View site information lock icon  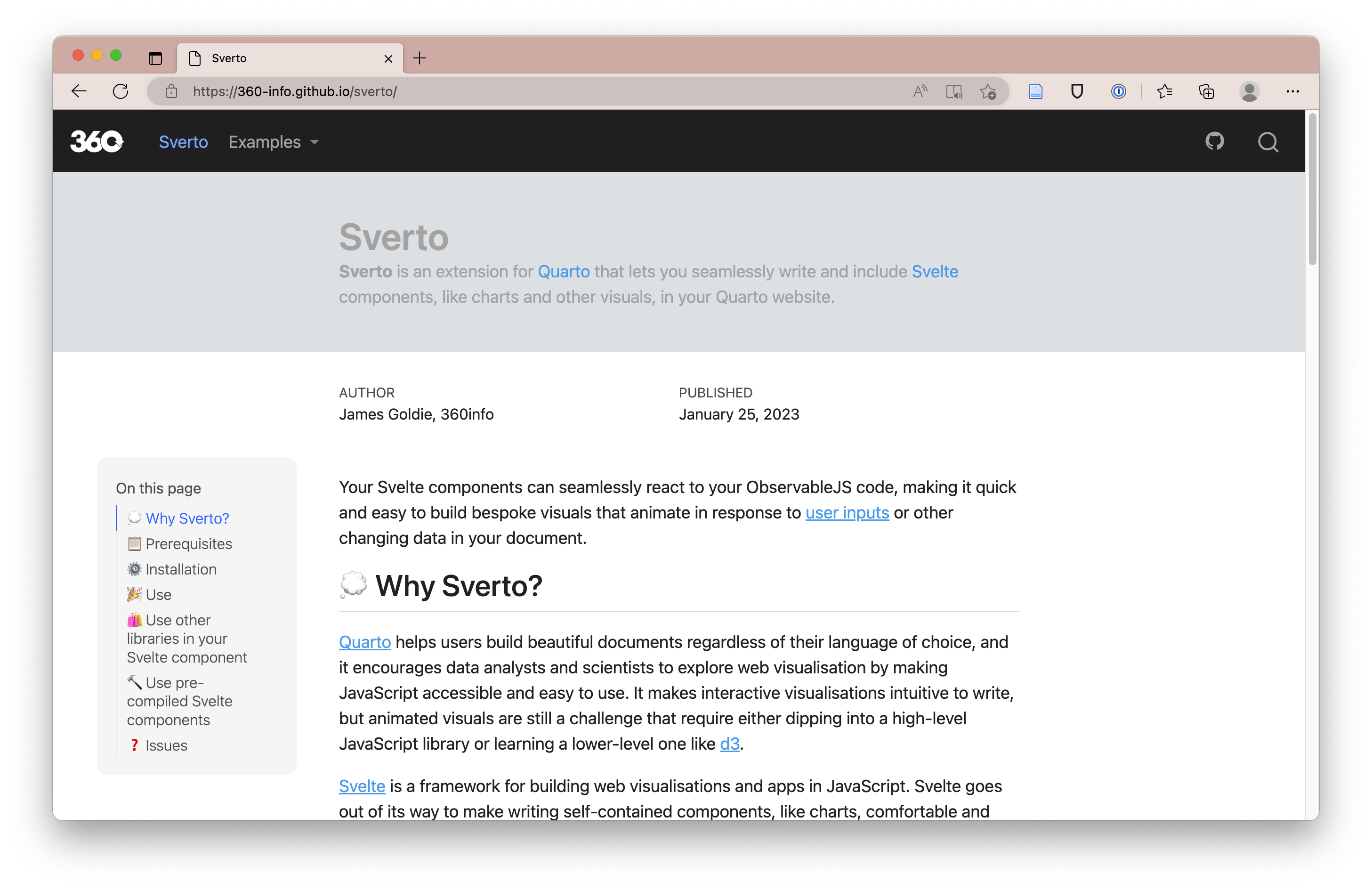pyautogui.click(x=171, y=91)
